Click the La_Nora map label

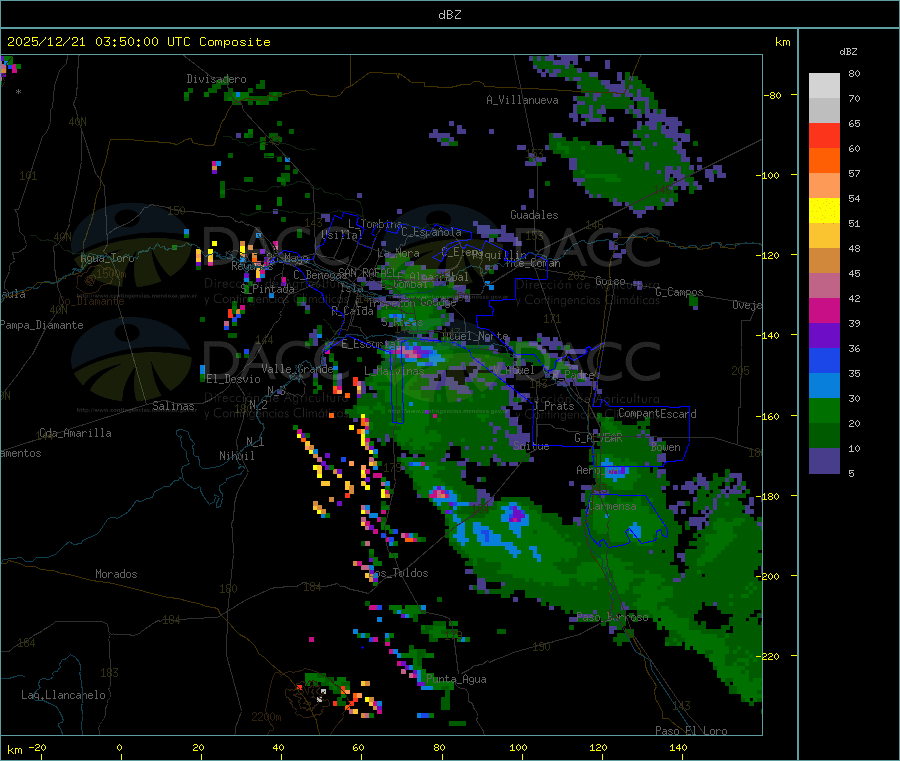point(398,253)
